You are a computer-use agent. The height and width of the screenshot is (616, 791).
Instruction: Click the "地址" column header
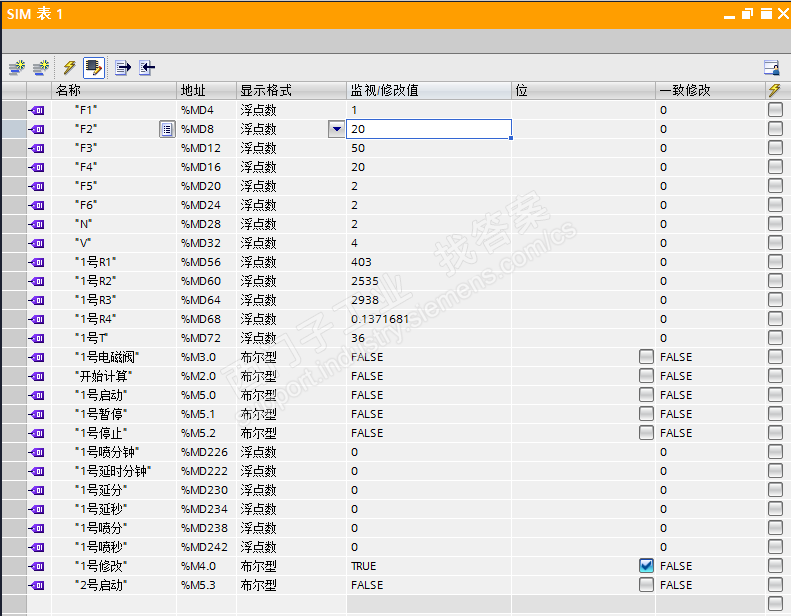click(x=206, y=90)
